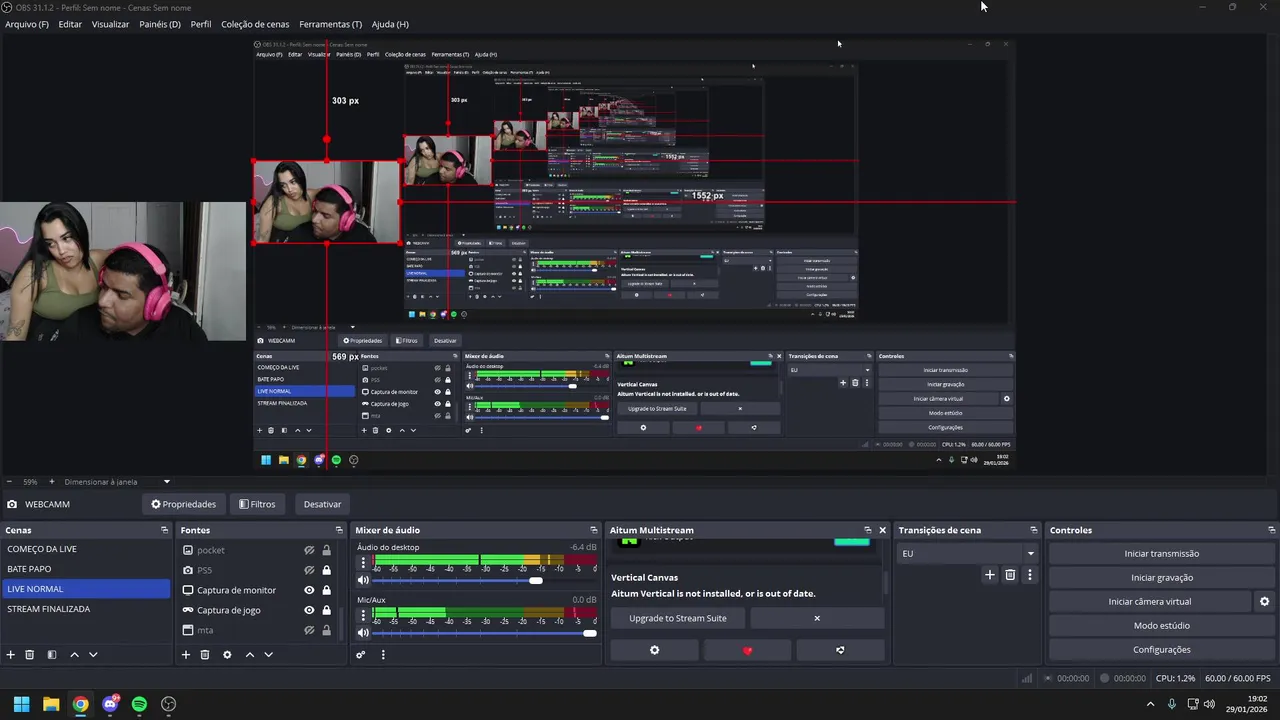Open source properties gear in Fontes toolbar
Image resolution: width=1280 pixels, height=720 pixels.
pyautogui.click(x=227, y=655)
